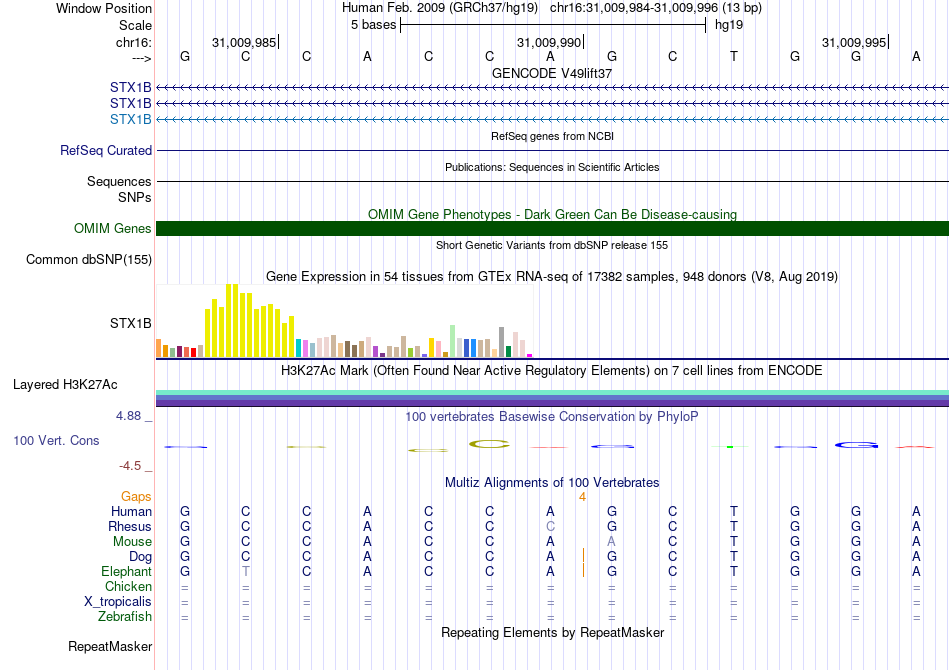Screen dimensions: 950x670
Task: Click the Sequences track label
Action: (119, 182)
